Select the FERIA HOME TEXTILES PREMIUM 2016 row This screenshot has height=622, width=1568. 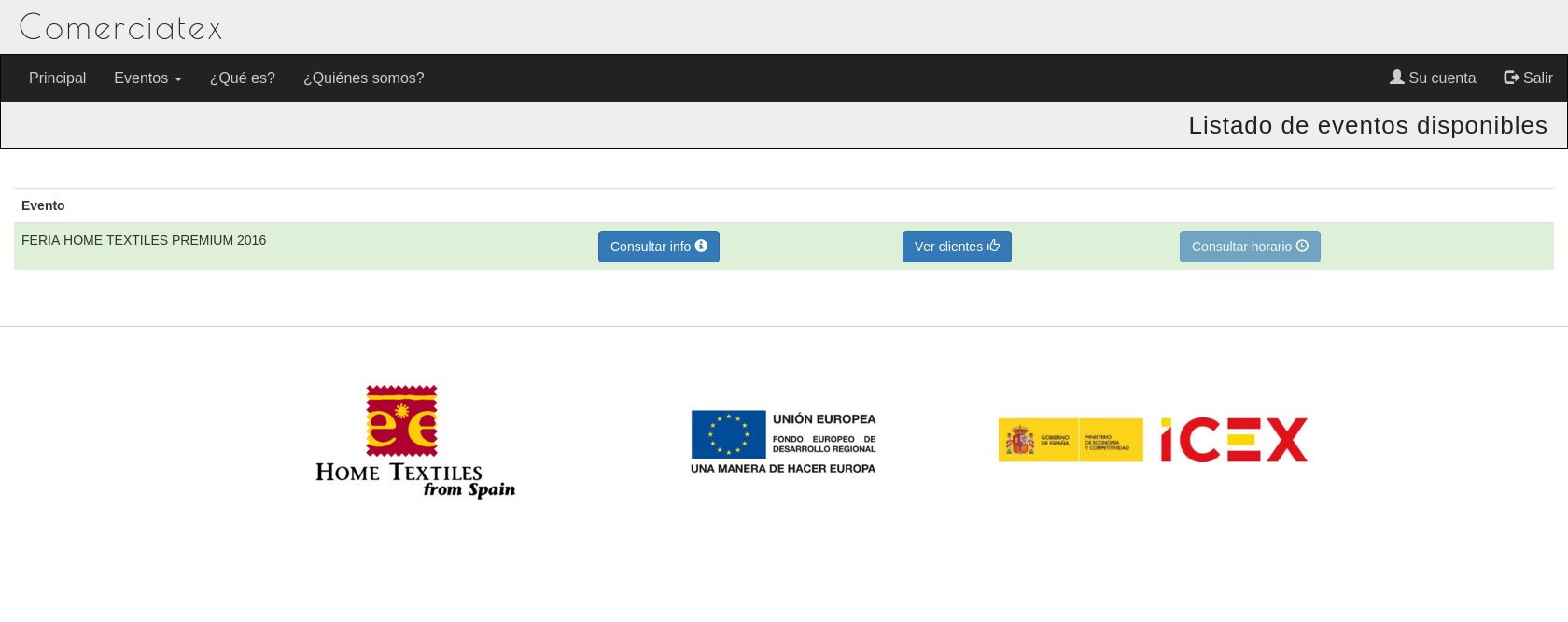(x=144, y=240)
